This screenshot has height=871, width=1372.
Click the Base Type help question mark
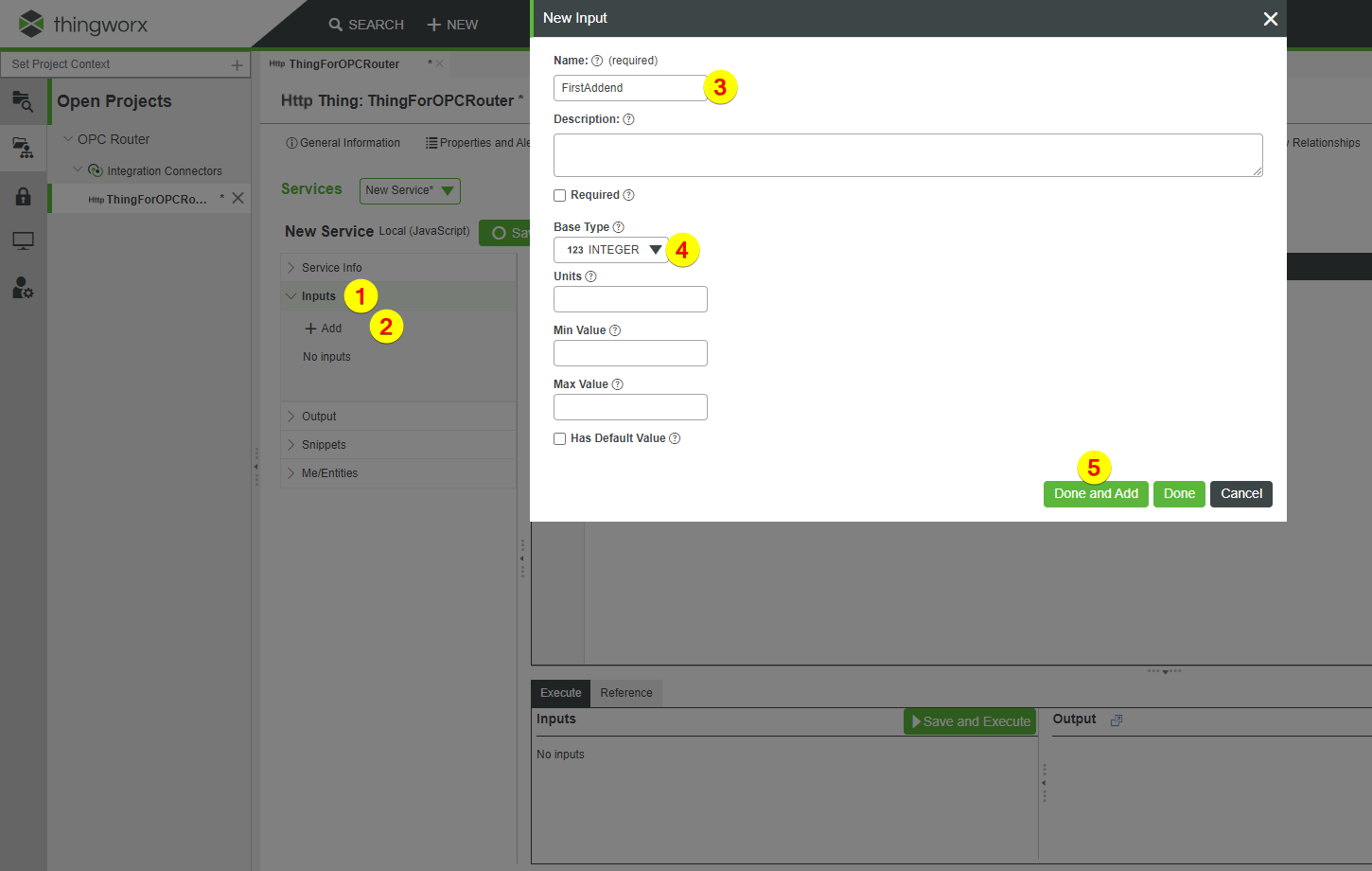tap(619, 226)
